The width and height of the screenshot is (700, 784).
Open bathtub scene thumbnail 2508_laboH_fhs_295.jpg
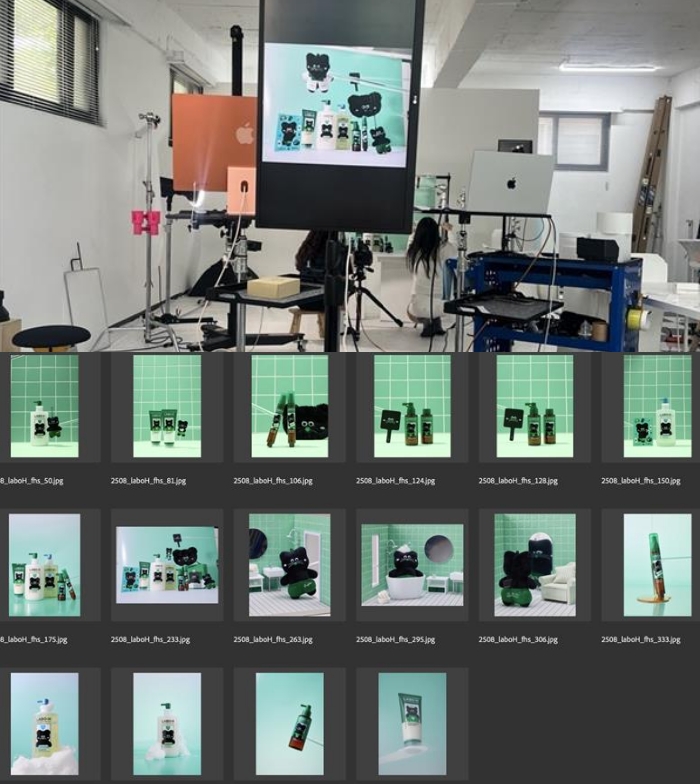click(412, 565)
